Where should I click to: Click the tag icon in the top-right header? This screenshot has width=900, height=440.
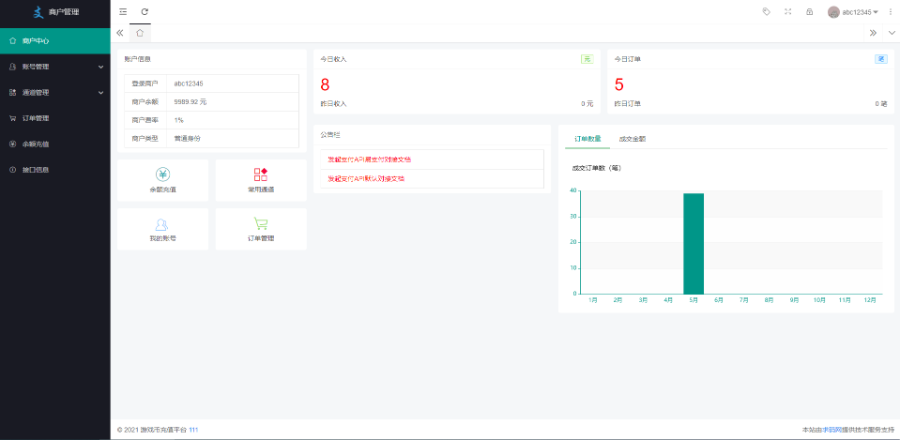pos(766,12)
